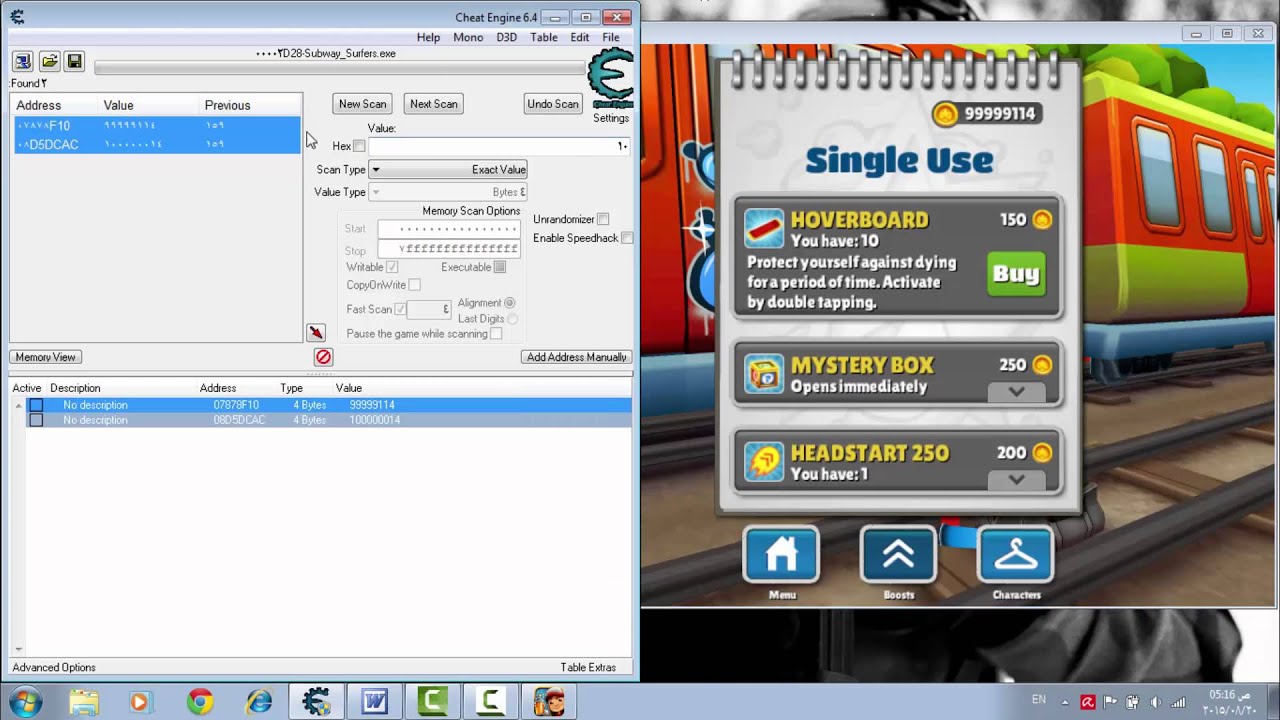Click the Start address field
This screenshot has width=1280, height=720.
(x=449, y=229)
